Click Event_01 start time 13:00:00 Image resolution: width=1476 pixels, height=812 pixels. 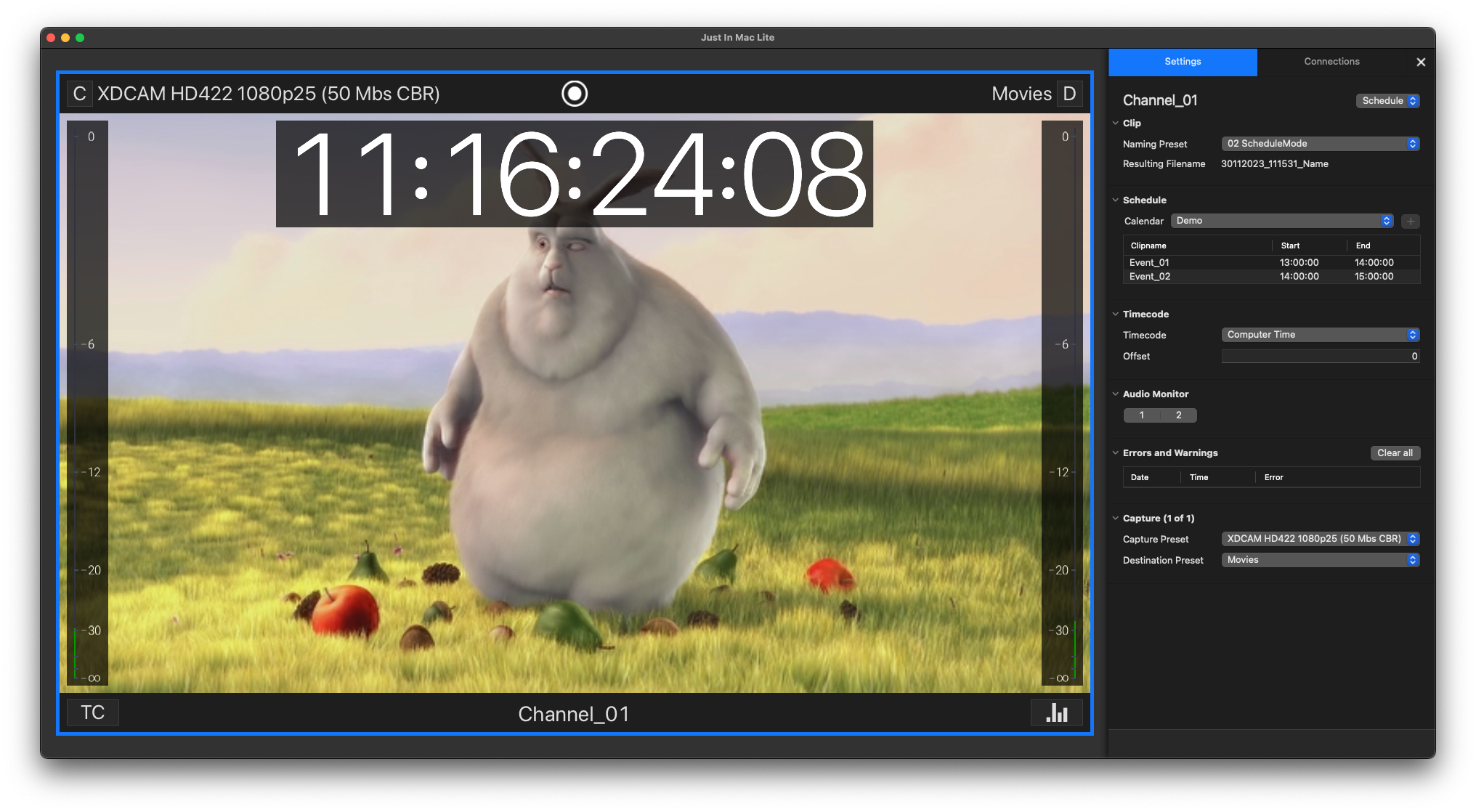[1299, 263]
